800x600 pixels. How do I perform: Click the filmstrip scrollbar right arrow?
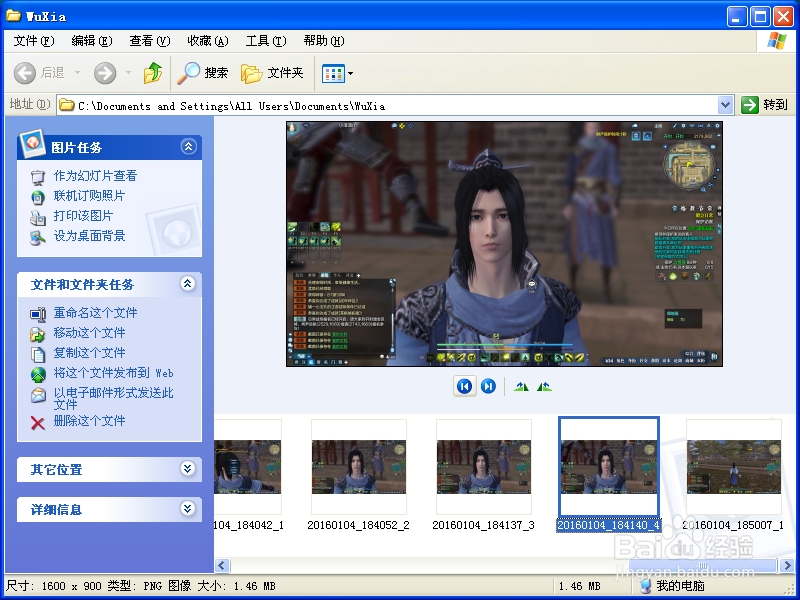pyautogui.click(x=786, y=565)
